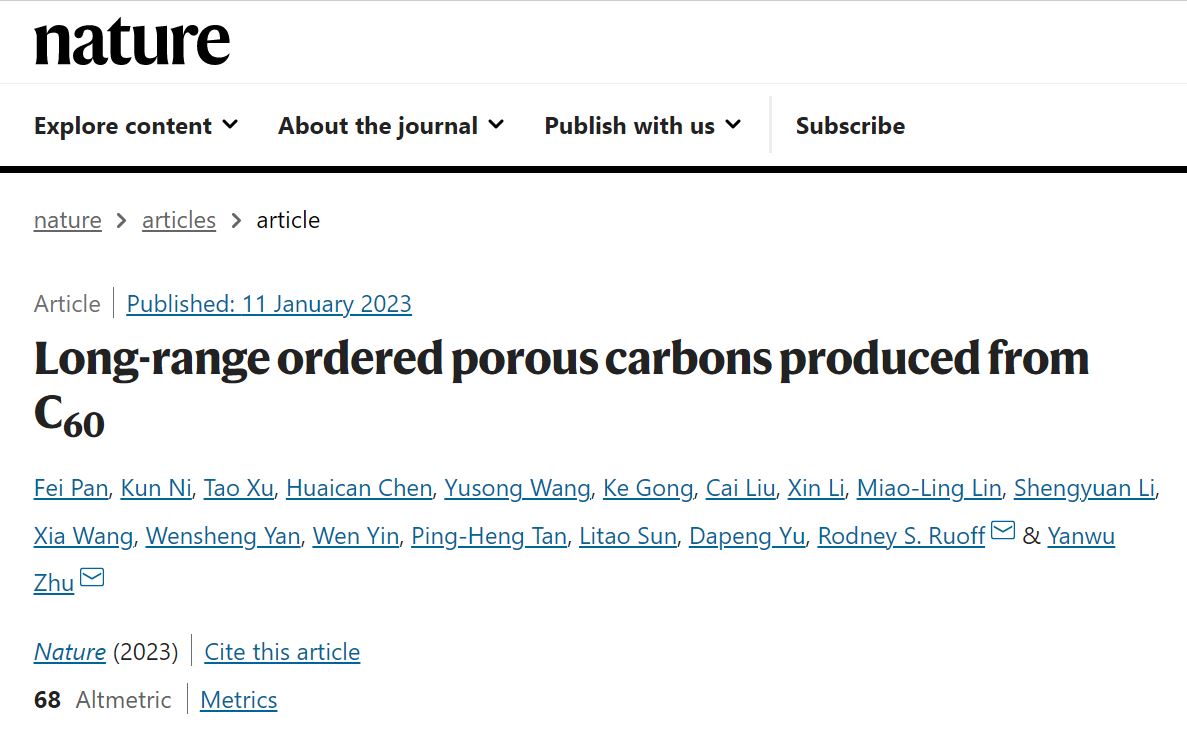This screenshot has width=1187, height=752.
Task: Open the Subscribe page
Action: 850,126
